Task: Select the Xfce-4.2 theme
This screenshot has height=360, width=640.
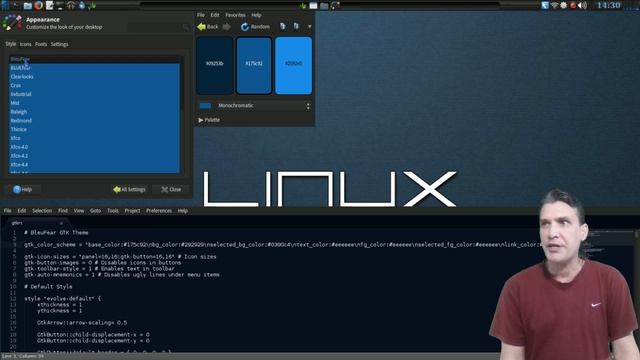Action: point(94,156)
